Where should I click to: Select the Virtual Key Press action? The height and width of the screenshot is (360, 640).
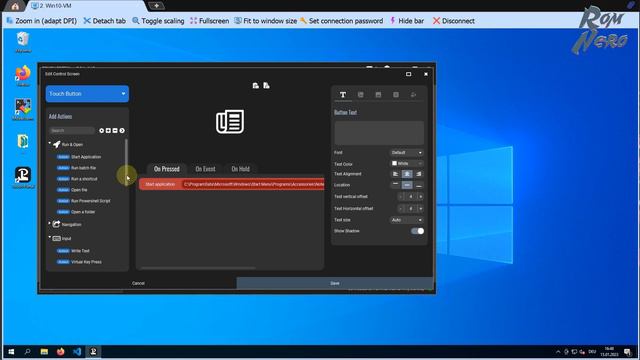coord(79,262)
